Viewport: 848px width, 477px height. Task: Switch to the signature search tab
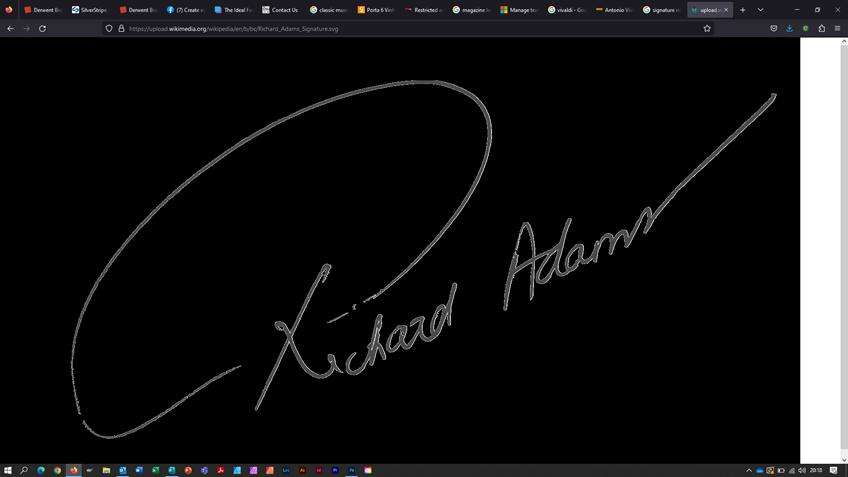(661, 10)
